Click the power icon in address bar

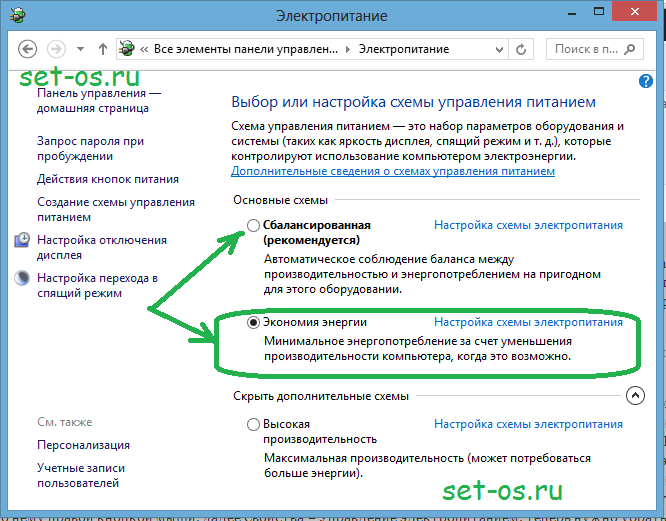127,48
